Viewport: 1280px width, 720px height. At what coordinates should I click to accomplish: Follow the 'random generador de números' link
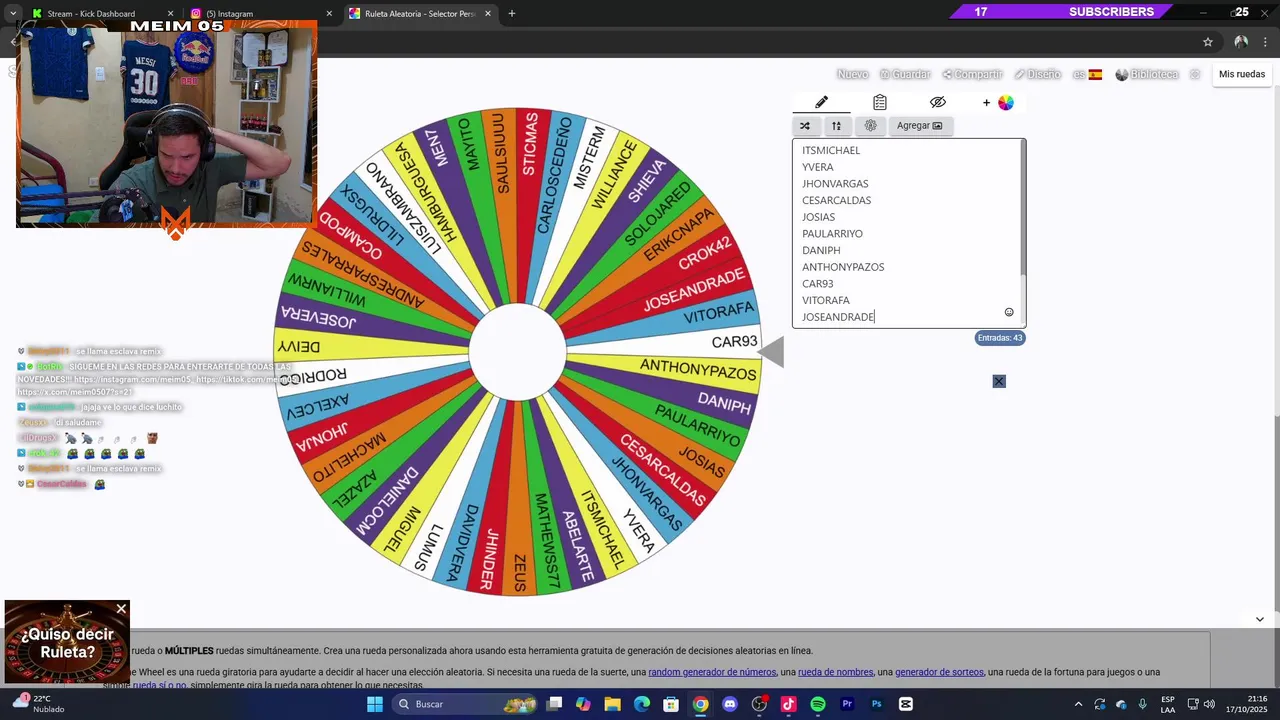coord(712,672)
